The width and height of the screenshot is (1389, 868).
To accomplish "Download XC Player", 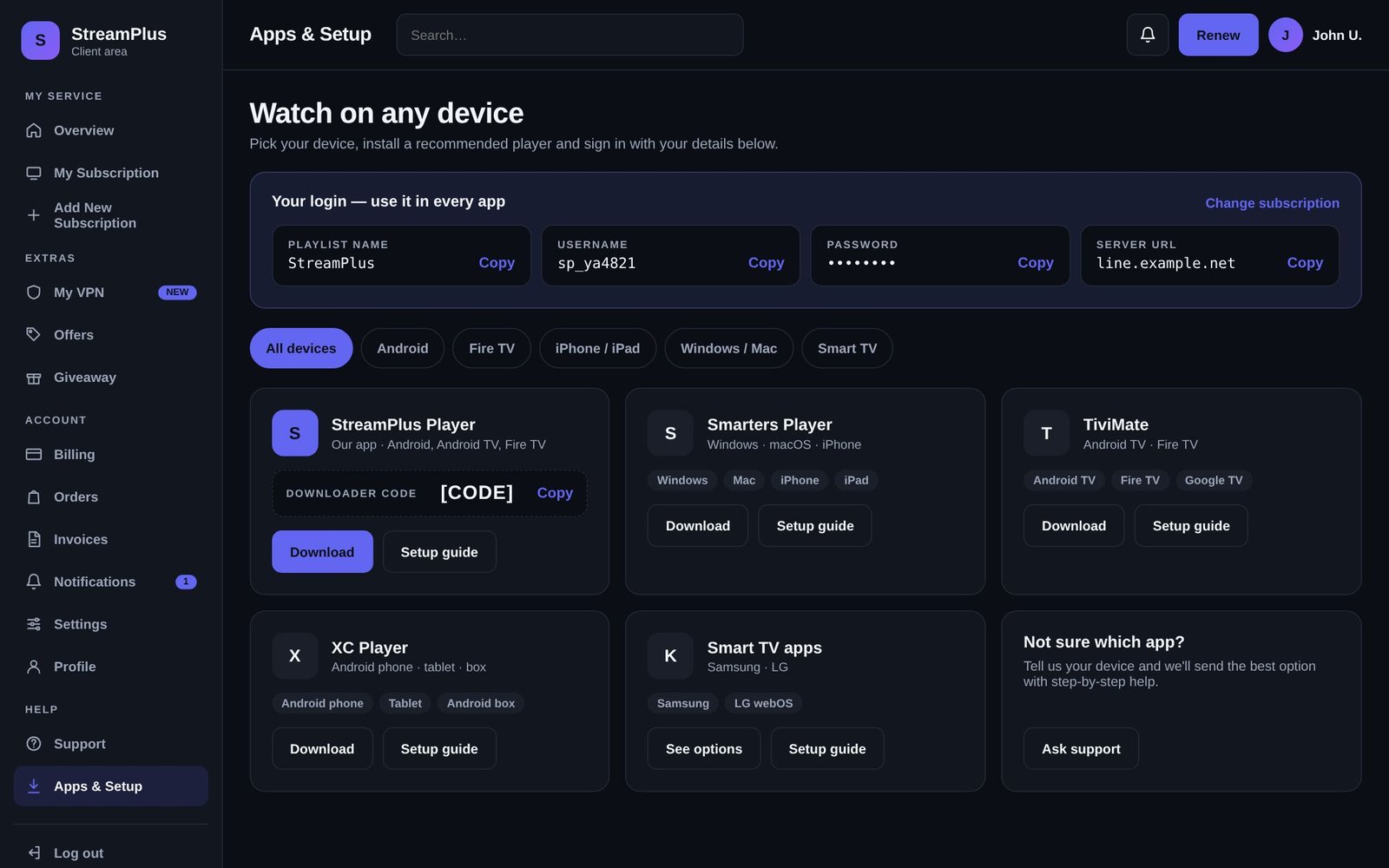I will (322, 749).
